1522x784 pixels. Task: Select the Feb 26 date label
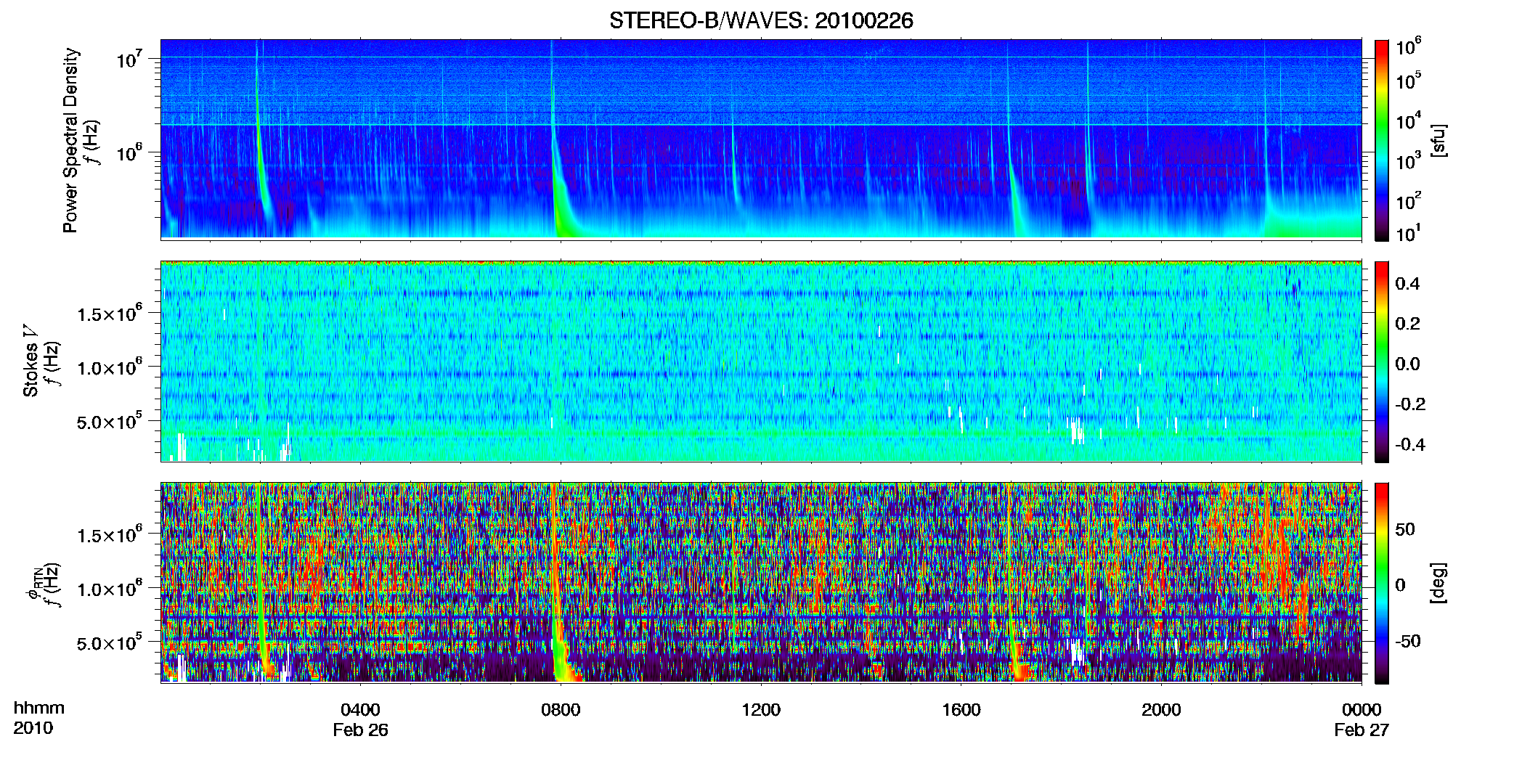[x=360, y=730]
